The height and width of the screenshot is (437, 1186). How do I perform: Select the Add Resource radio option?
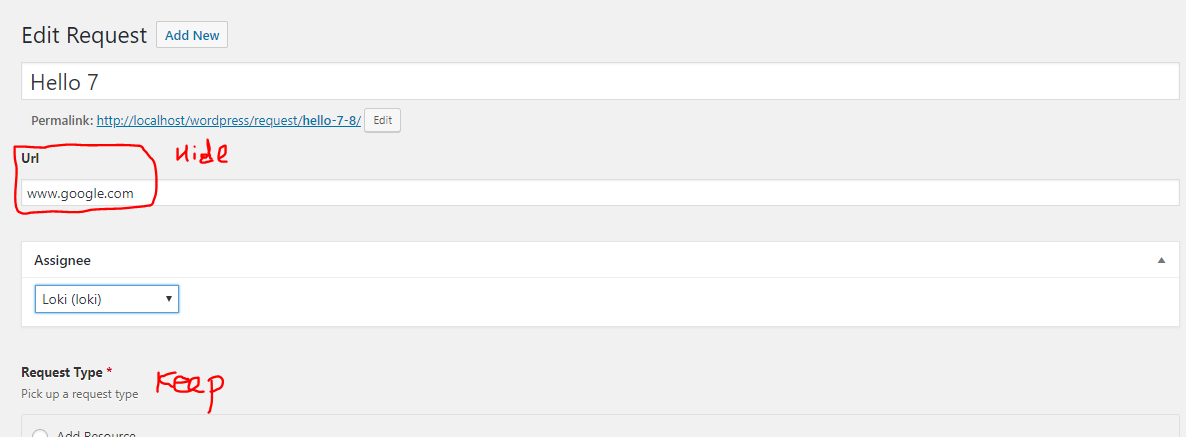(40, 434)
